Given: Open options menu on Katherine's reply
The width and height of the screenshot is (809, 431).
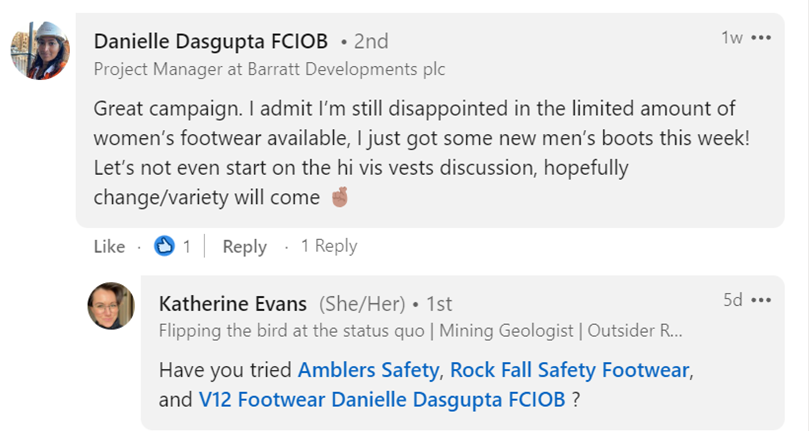Looking at the screenshot, I should 761,300.
